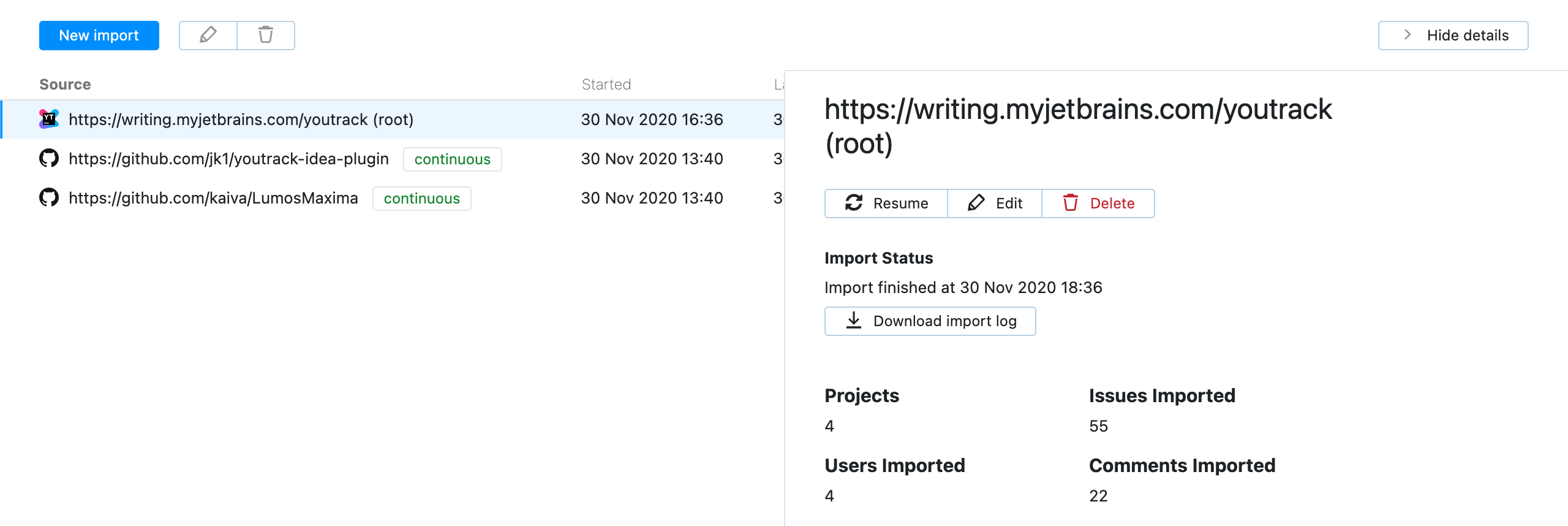The height and width of the screenshot is (526, 1568).
Task: Click the red Delete button
Action: pos(1098,204)
